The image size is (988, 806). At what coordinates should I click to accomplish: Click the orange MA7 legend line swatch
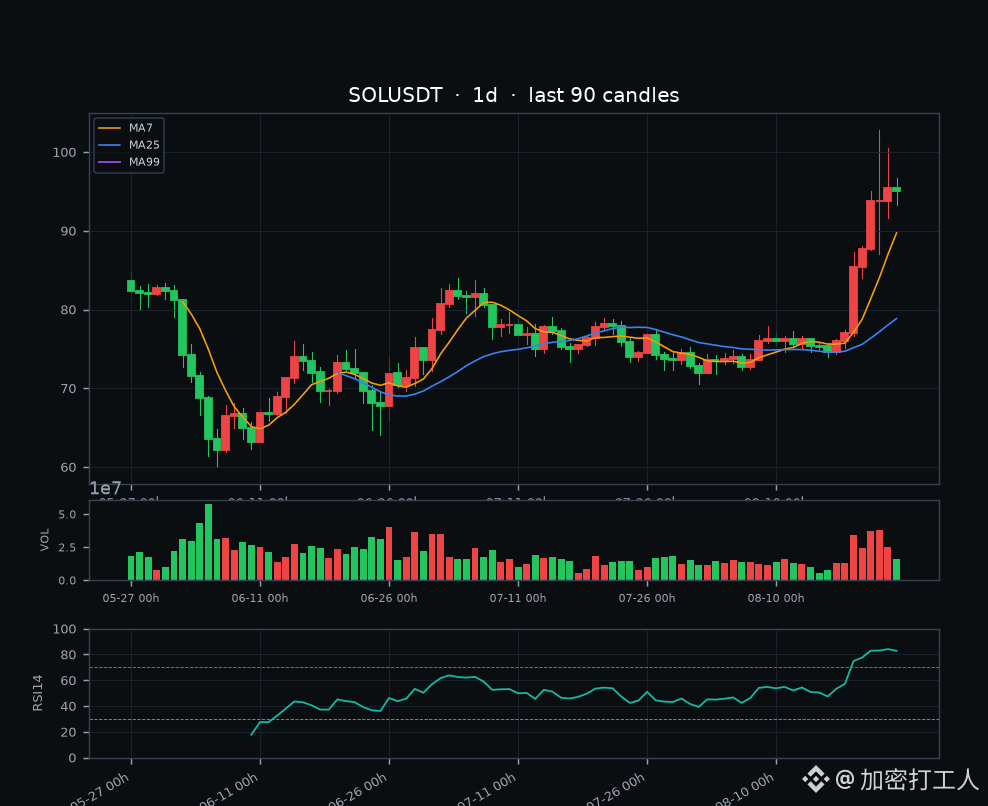coord(110,128)
